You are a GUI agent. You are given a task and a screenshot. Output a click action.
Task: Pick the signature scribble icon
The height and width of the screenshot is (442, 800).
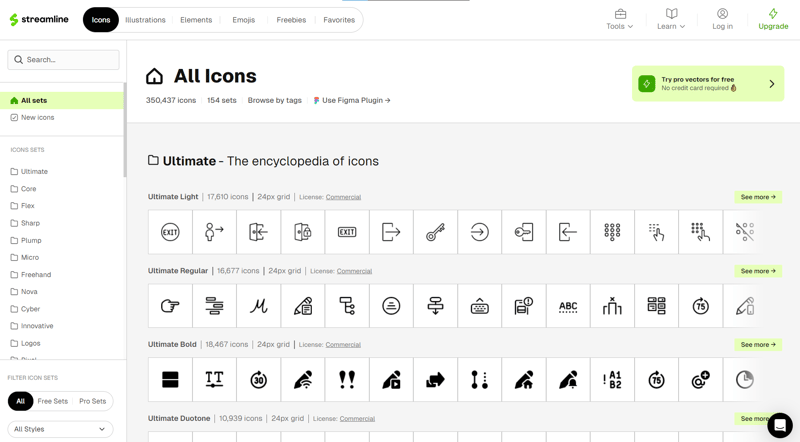click(259, 306)
